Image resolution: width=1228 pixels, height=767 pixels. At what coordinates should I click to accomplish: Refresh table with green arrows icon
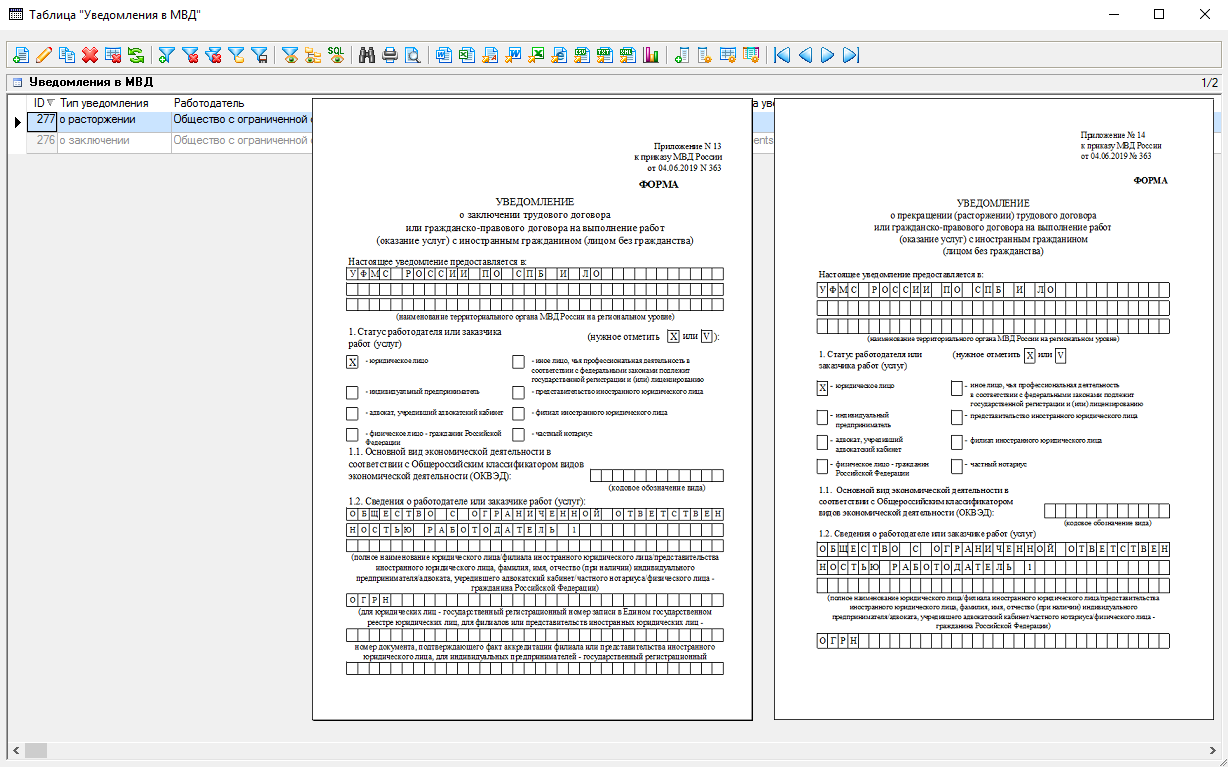click(x=136, y=55)
